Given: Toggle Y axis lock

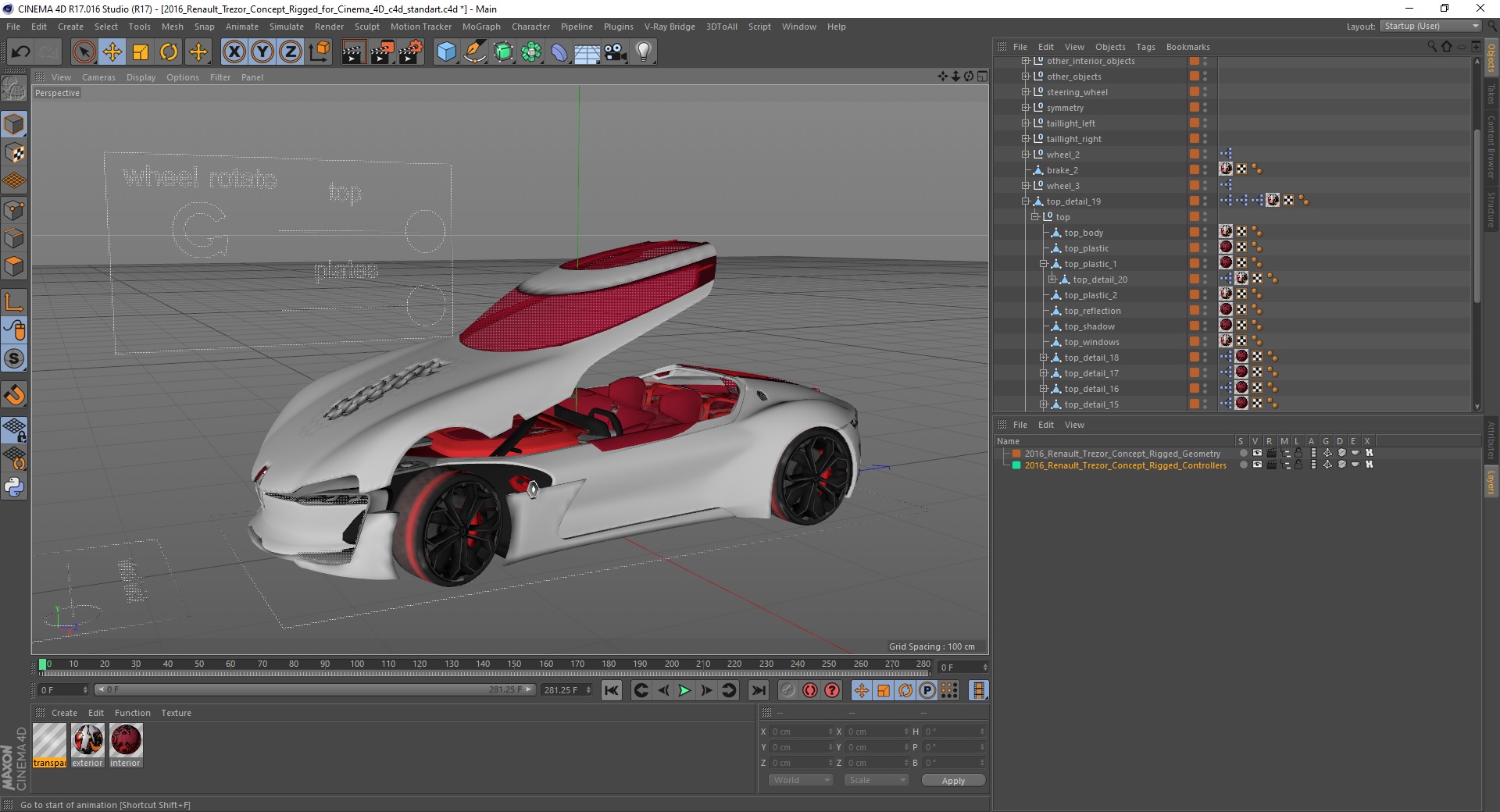Looking at the screenshot, I should 262,52.
